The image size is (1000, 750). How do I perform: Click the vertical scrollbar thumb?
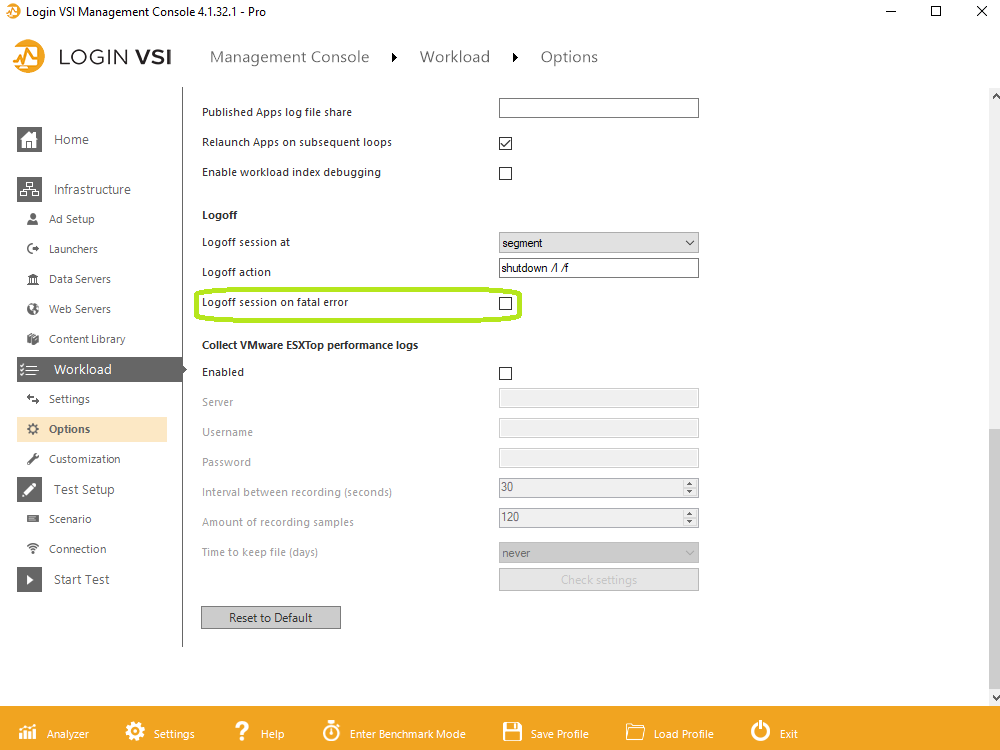point(995,558)
